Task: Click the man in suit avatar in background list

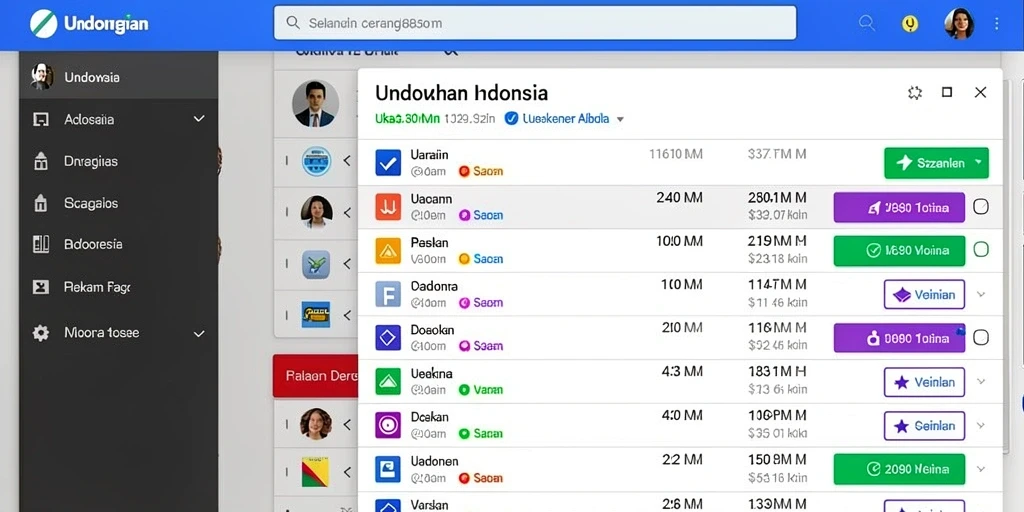Action: click(x=315, y=104)
